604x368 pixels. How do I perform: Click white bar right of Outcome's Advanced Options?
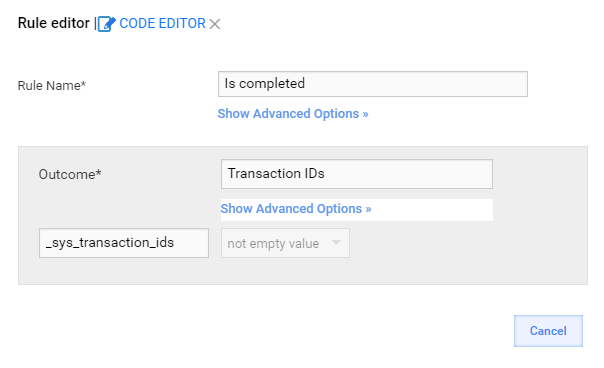click(431, 210)
